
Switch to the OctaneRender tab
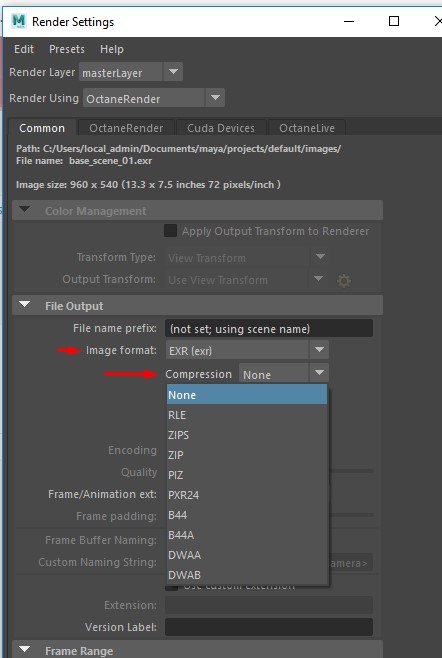pos(126,128)
